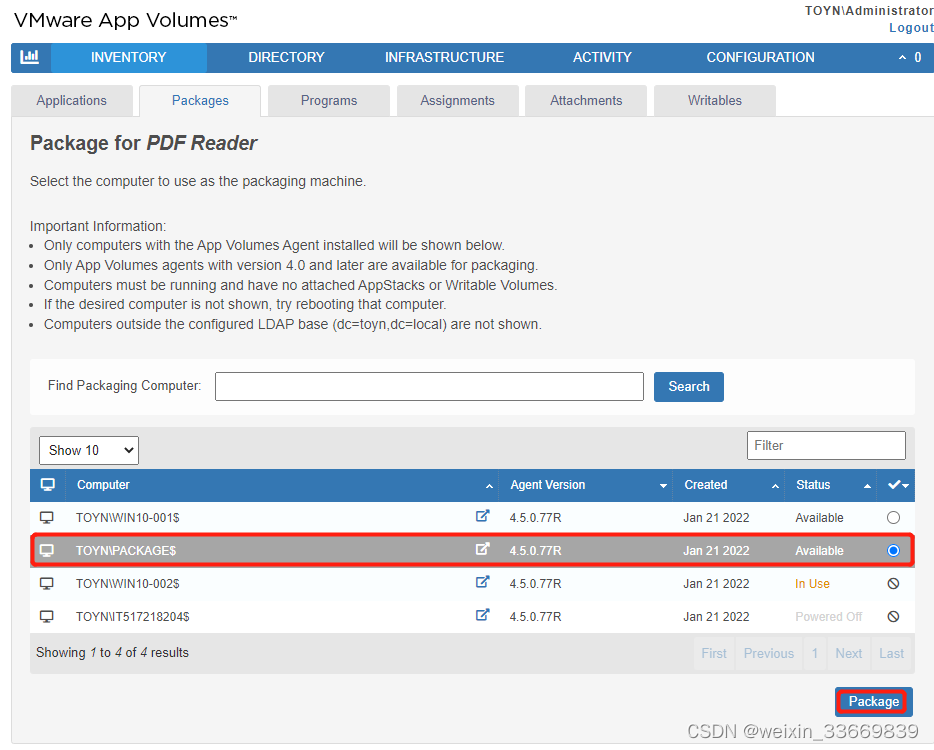Open the DIRECTORY menu

coord(287,57)
